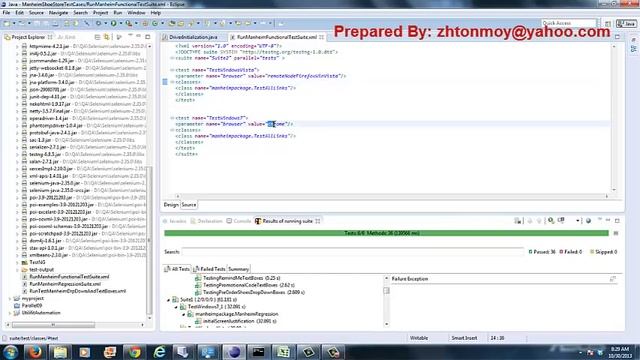Click the Eclipse icon in the taskbar
This screenshot has width=640, height=360.
[x=233, y=352]
